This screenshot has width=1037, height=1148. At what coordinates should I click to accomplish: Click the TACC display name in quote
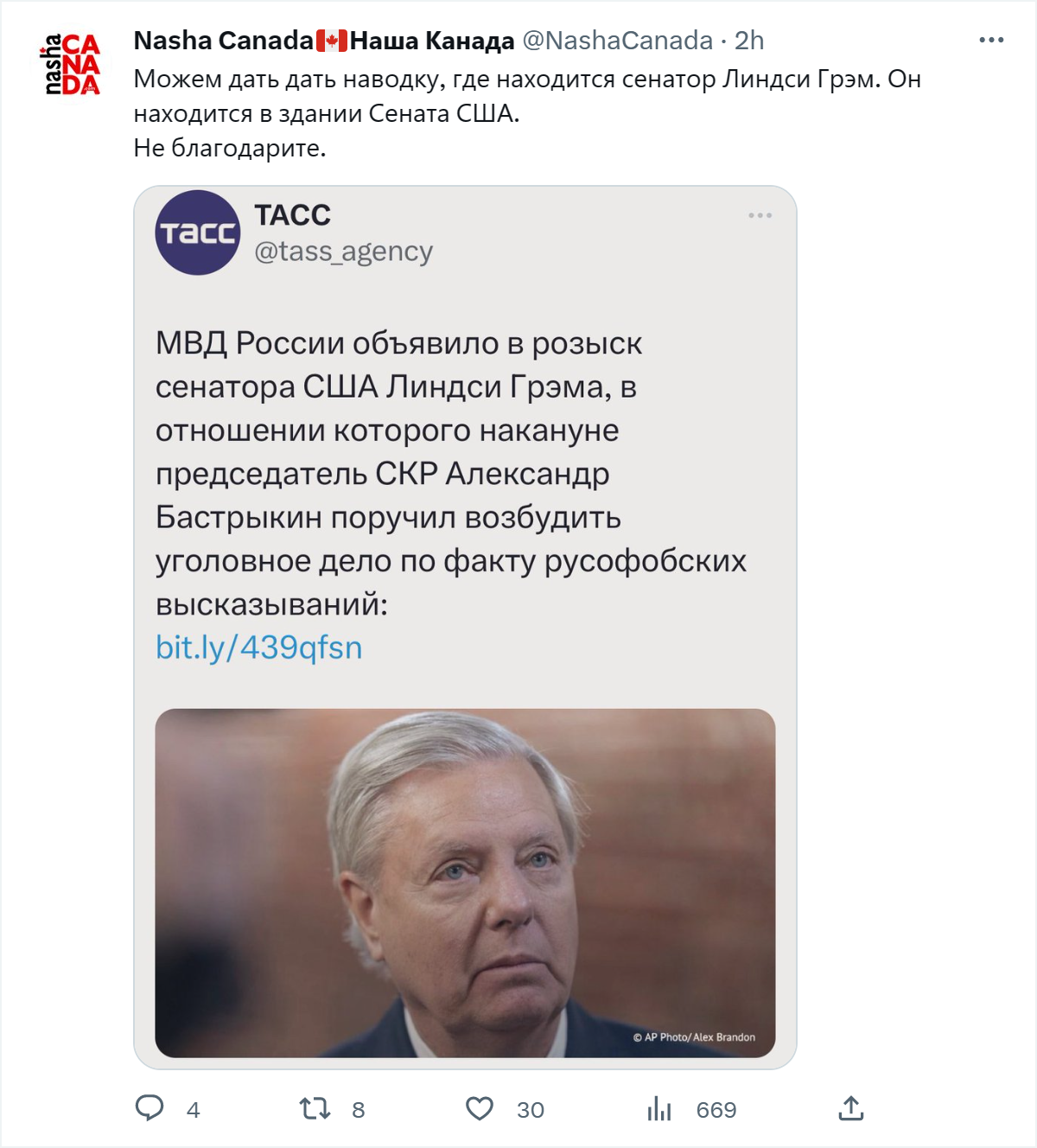292,215
